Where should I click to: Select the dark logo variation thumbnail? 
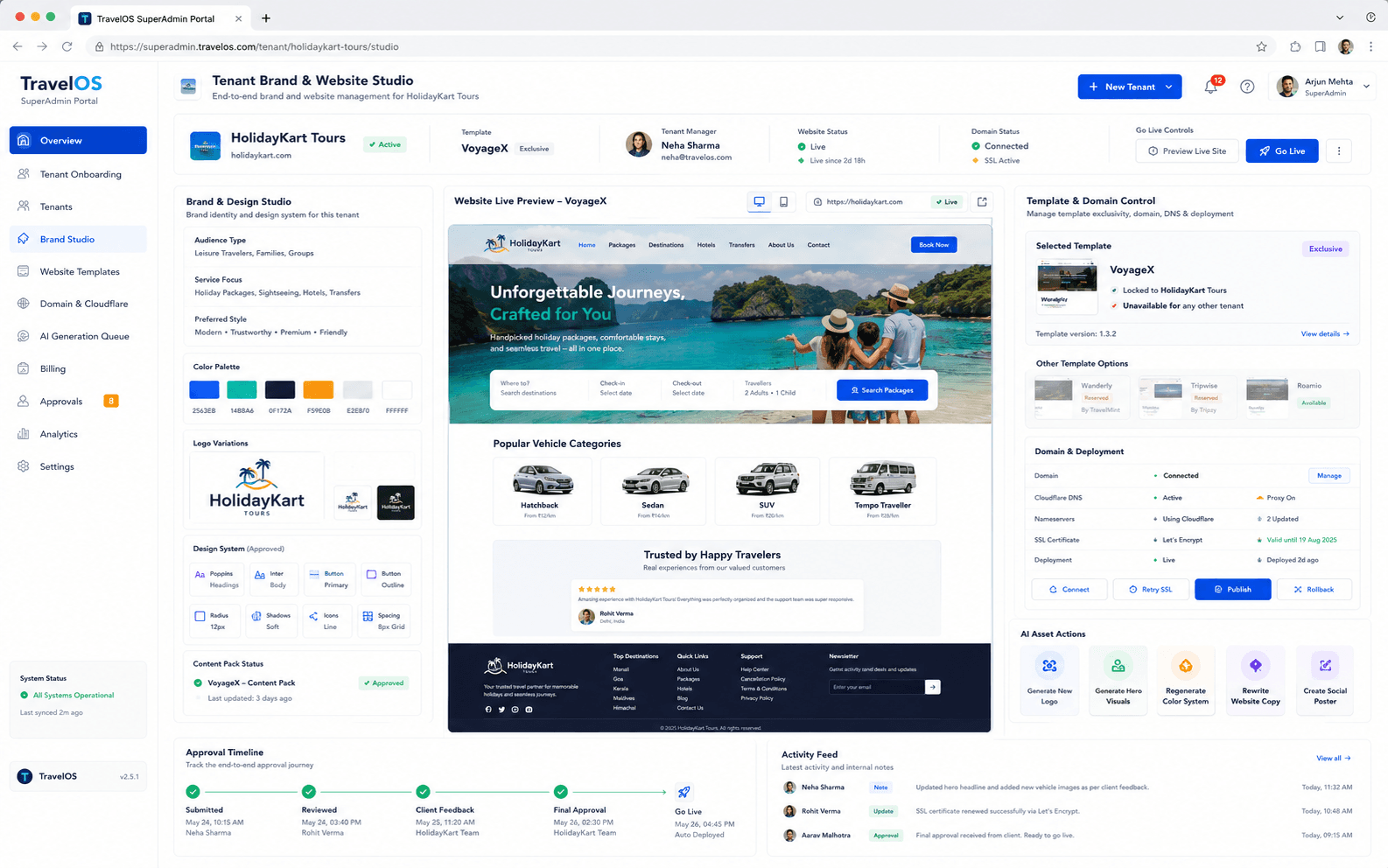coord(396,503)
